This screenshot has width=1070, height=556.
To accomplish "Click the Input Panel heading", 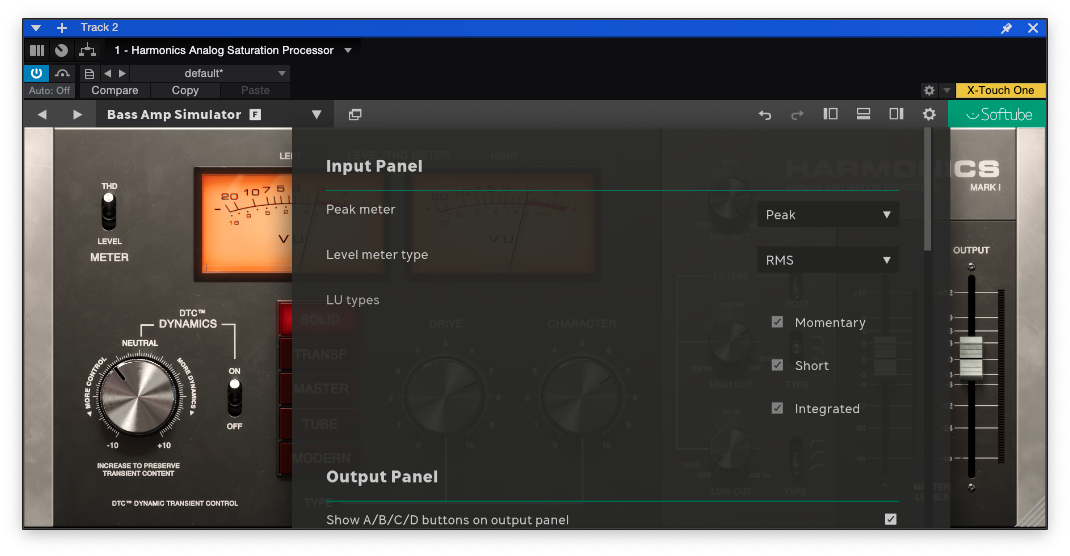I will coord(374,166).
